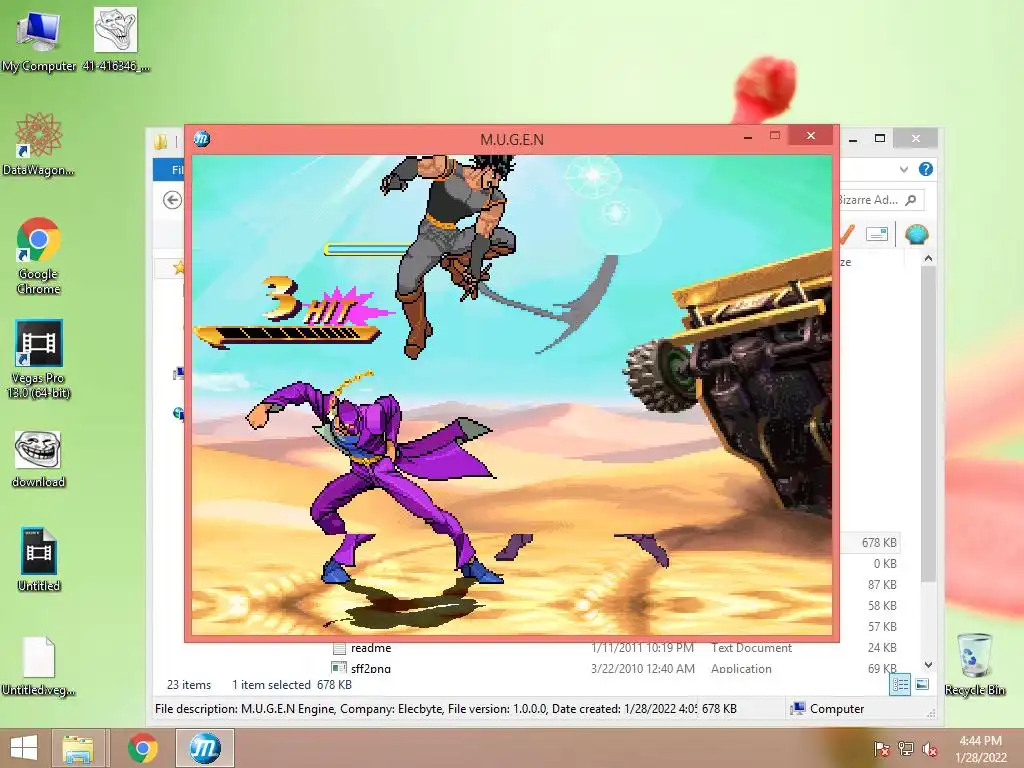Click the Explorer folder icon in title bar
1024x768 pixels.
pyautogui.click(x=161, y=141)
